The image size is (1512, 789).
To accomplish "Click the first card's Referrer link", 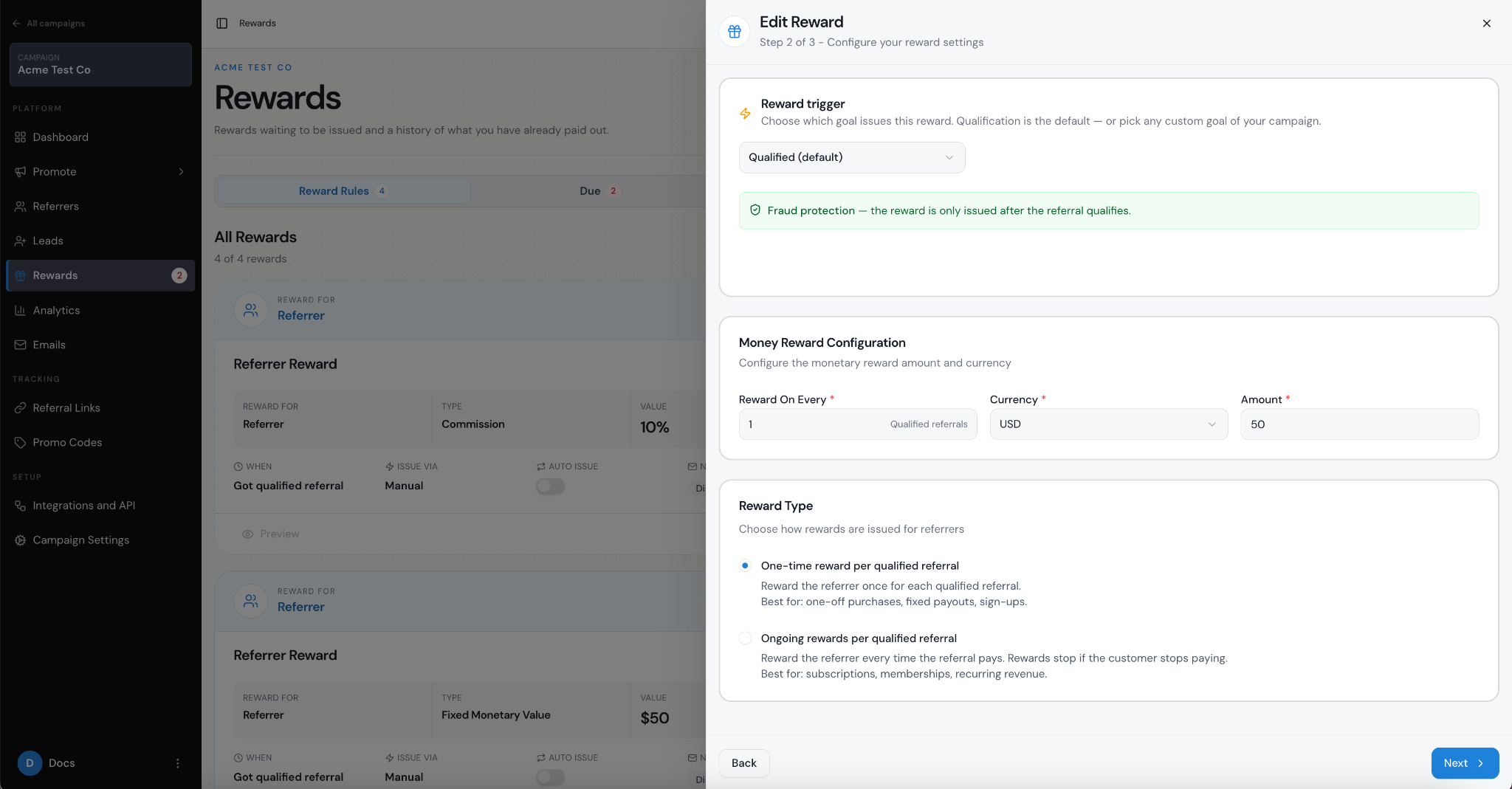I will coord(301,316).
